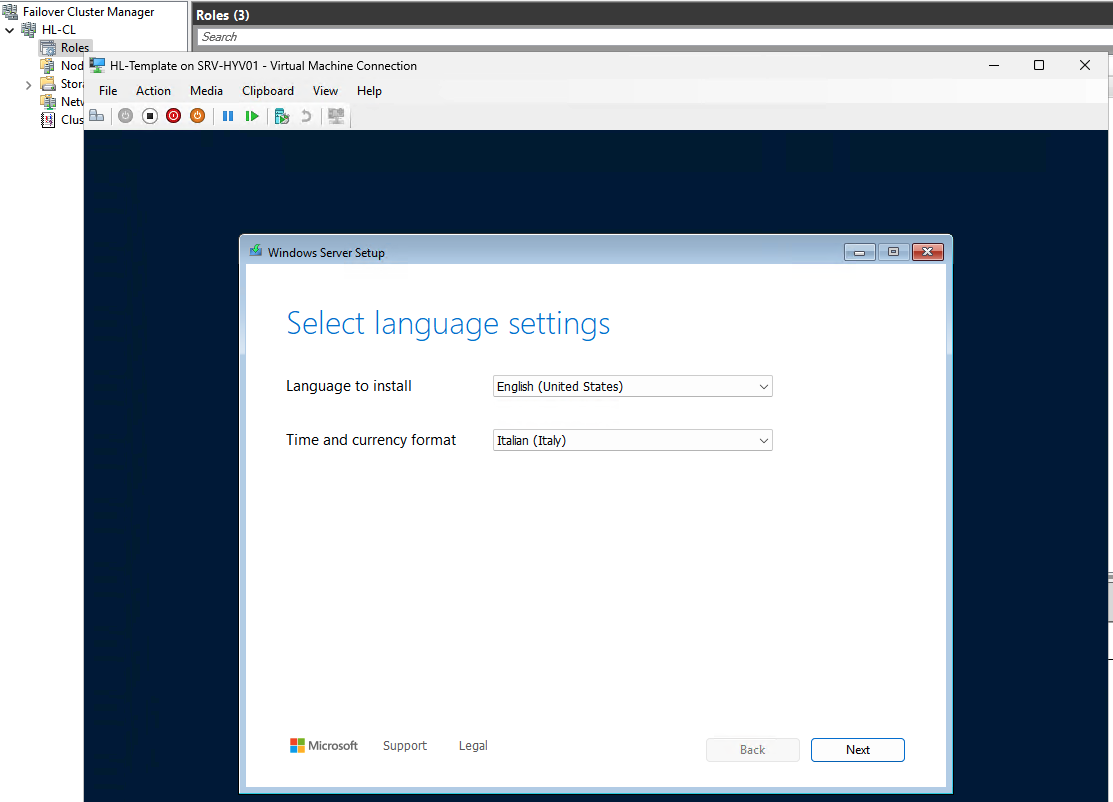Click the green Reset VM icon
Screen dimensions: 1113x802
252,116
